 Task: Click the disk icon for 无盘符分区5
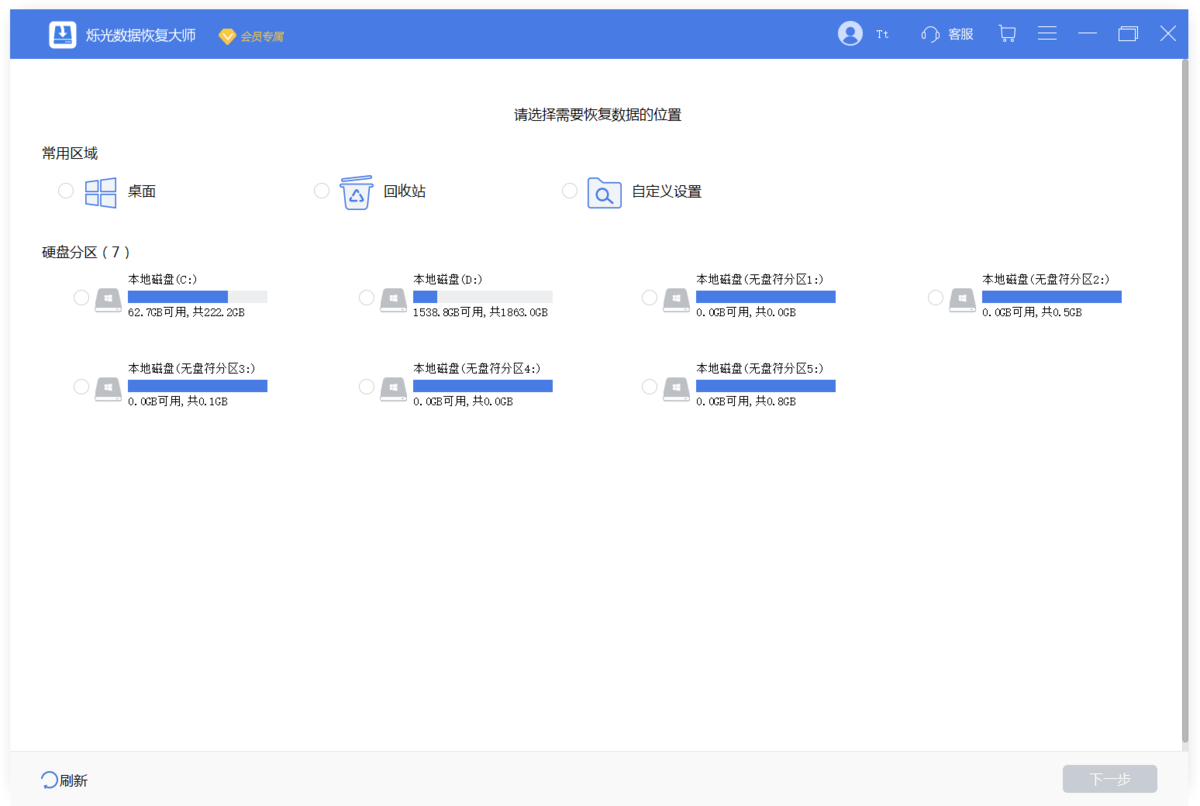(x=676, y=388)
